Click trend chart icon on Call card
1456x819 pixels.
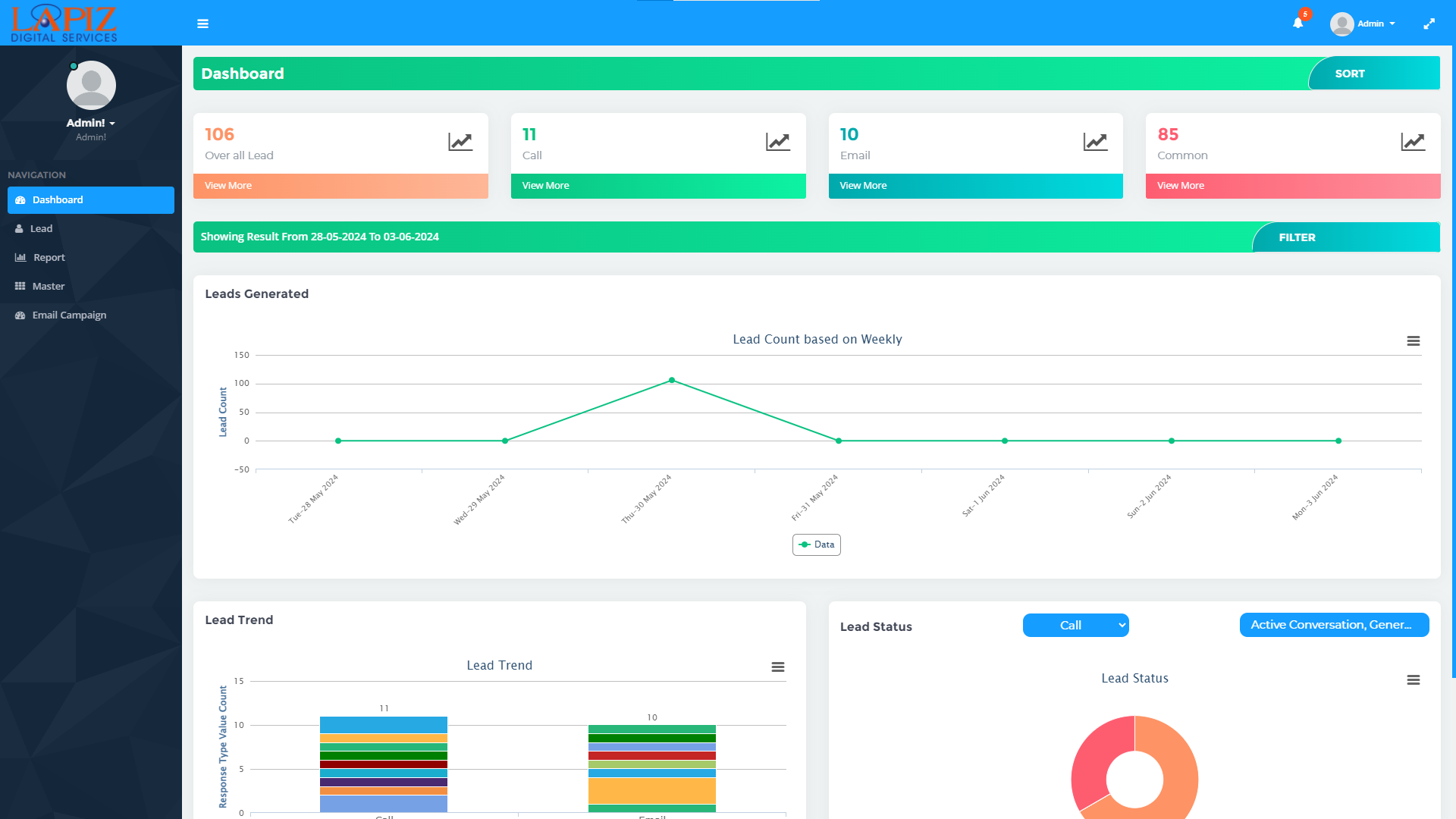(778, 142)
